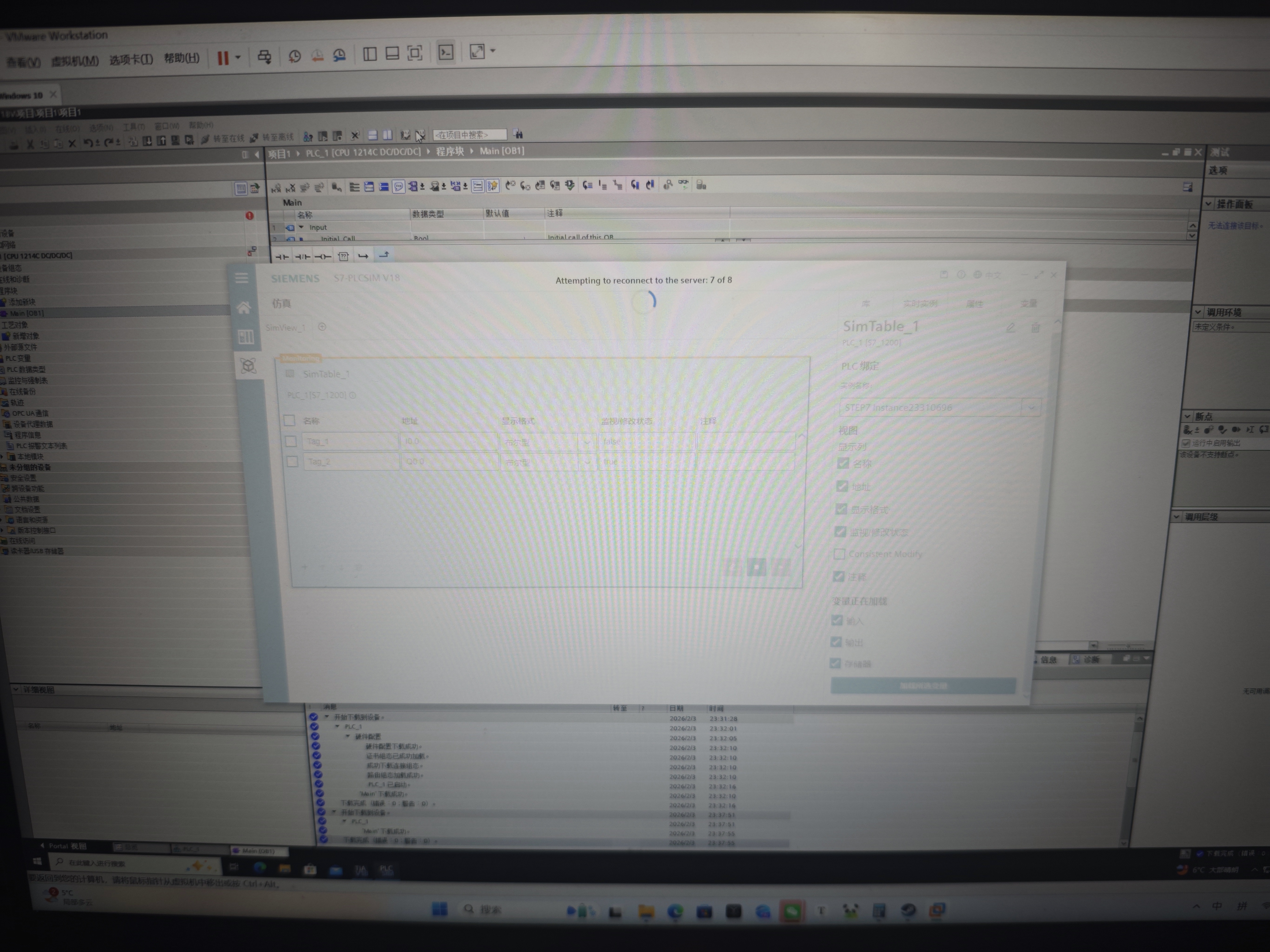This screenshot has width=1270, height=952.
Task: Take a VMware snapshot with clock icon
Action: pyautogui.click(x=295, y=56)
